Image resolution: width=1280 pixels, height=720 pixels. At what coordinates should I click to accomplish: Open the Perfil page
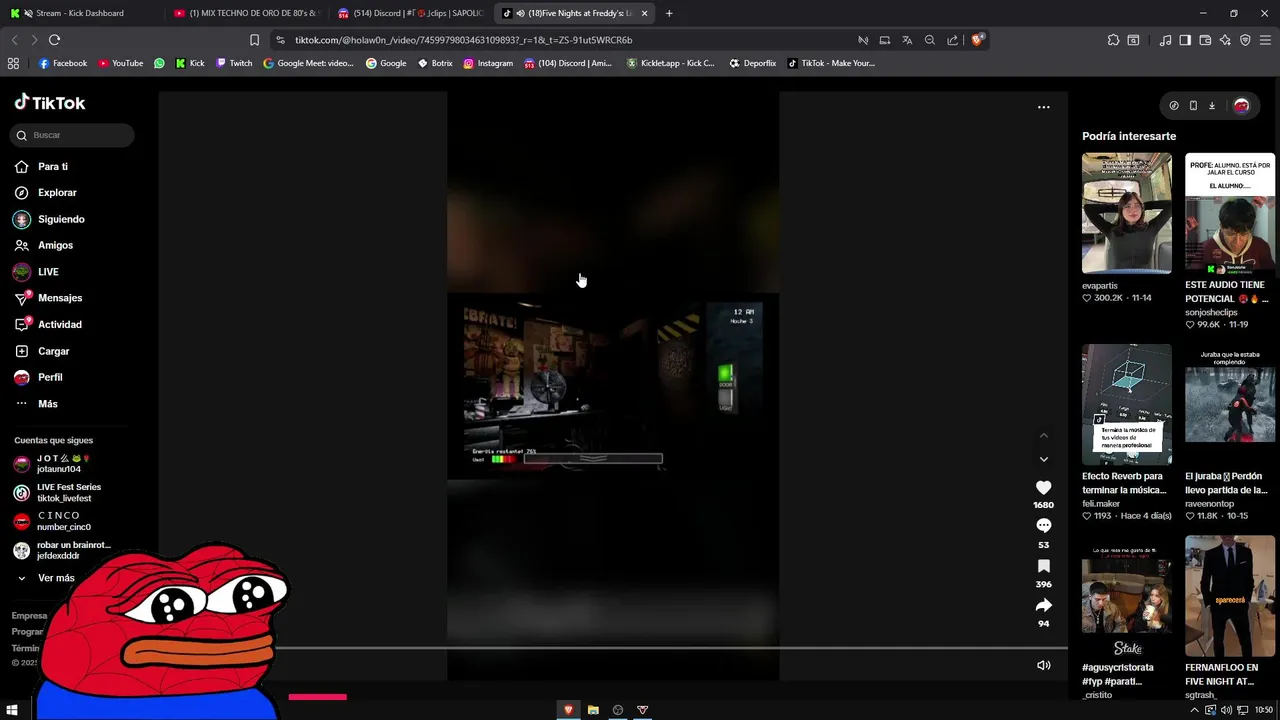point(50,377)
